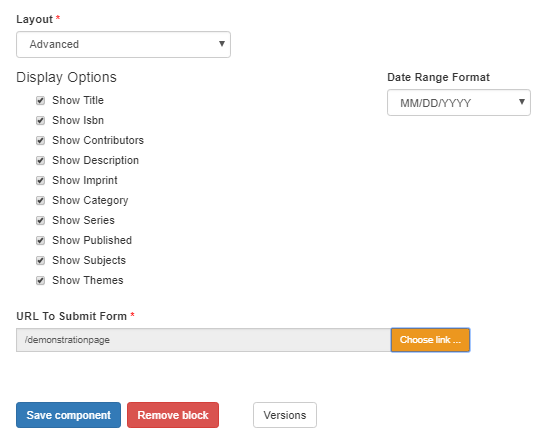Toggle the Show Subjects checkbox
The height and width of the screenshot is (443, 550).
[x=40, y=261]
